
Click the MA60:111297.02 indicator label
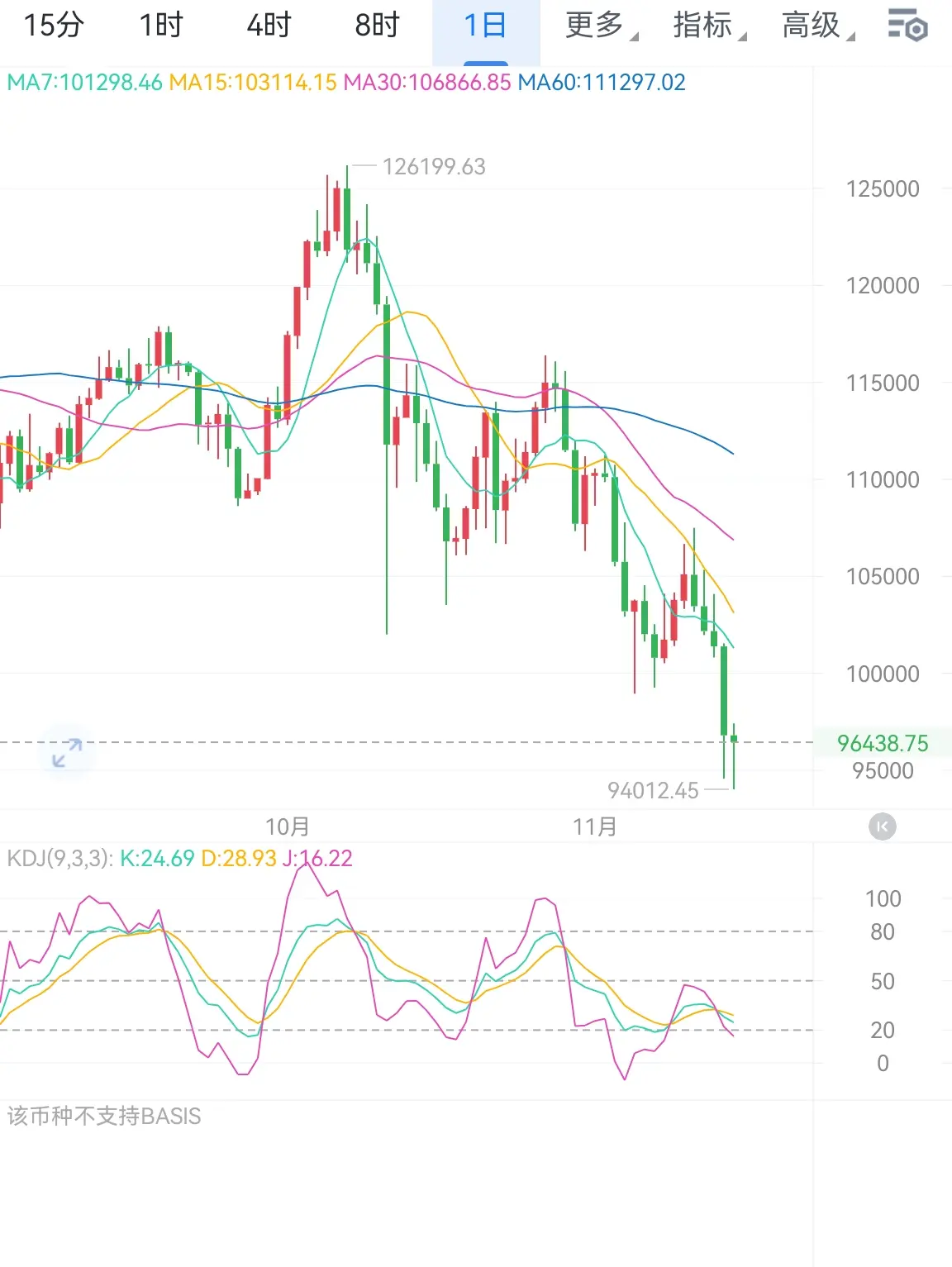click(x=602, y=83)
